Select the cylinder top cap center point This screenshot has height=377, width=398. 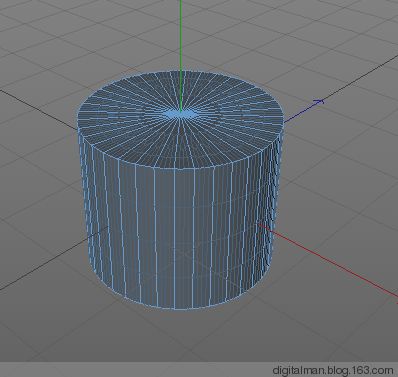point(180,114)
